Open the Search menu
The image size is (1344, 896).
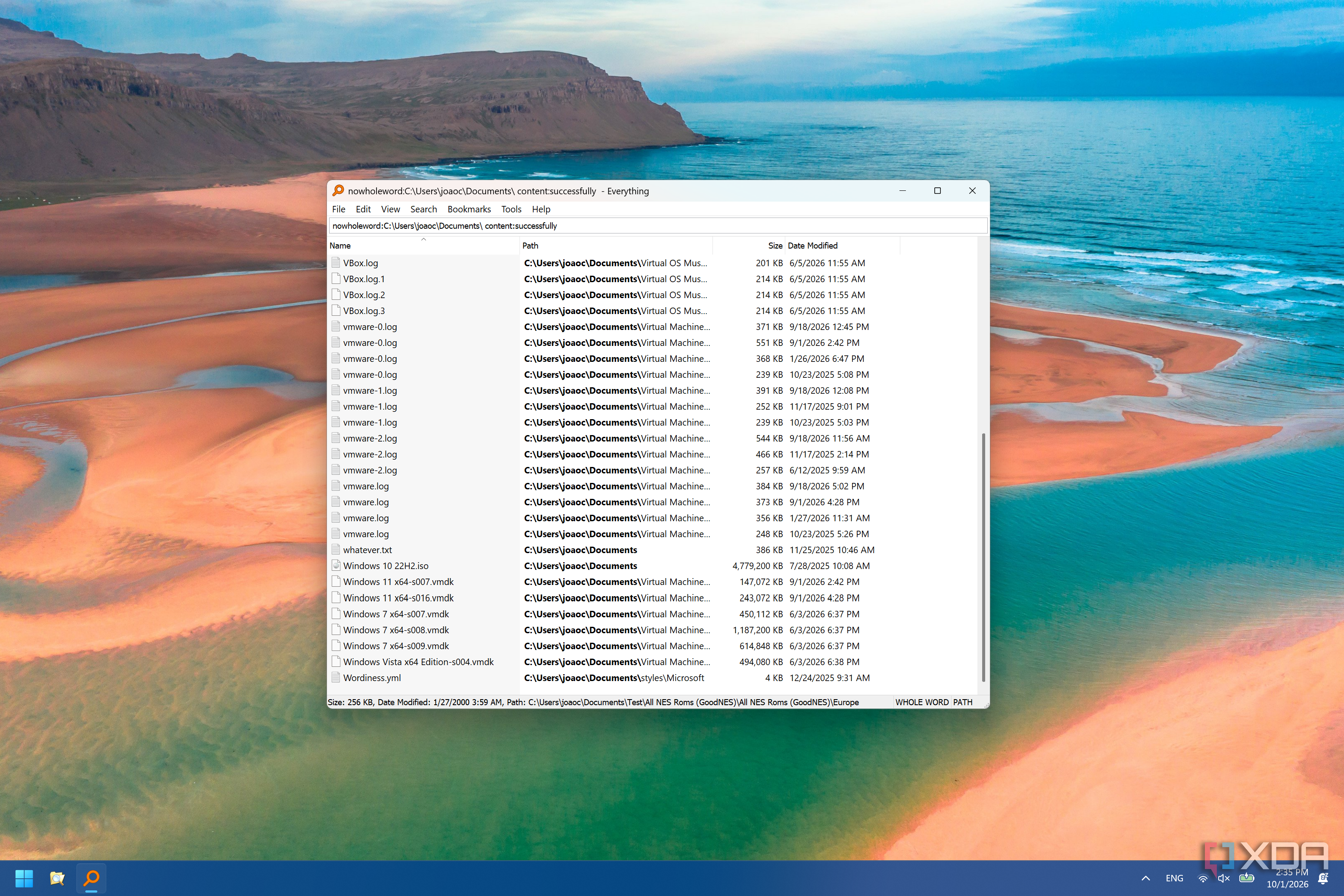(423, 209)
